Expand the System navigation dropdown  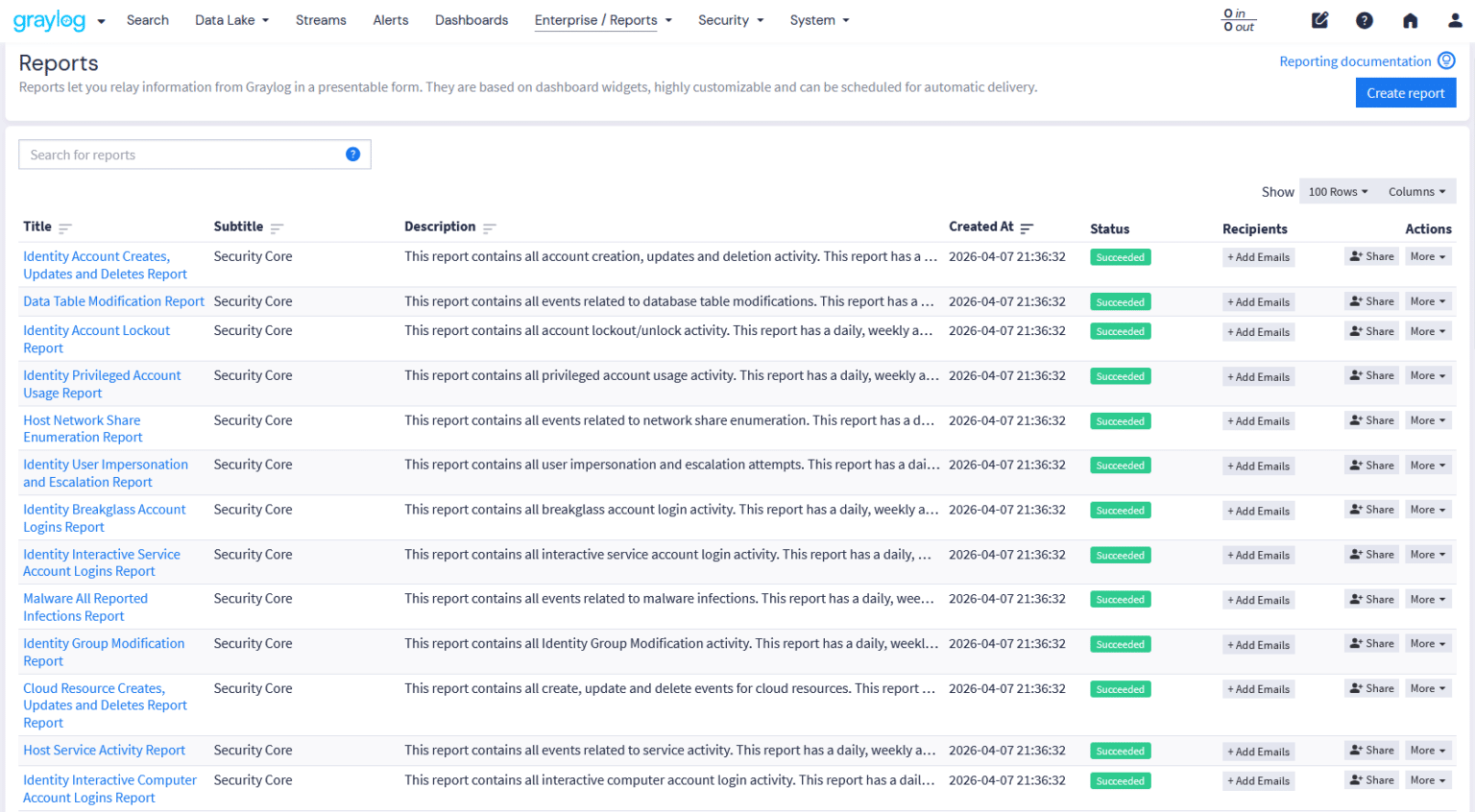(819, 20)
